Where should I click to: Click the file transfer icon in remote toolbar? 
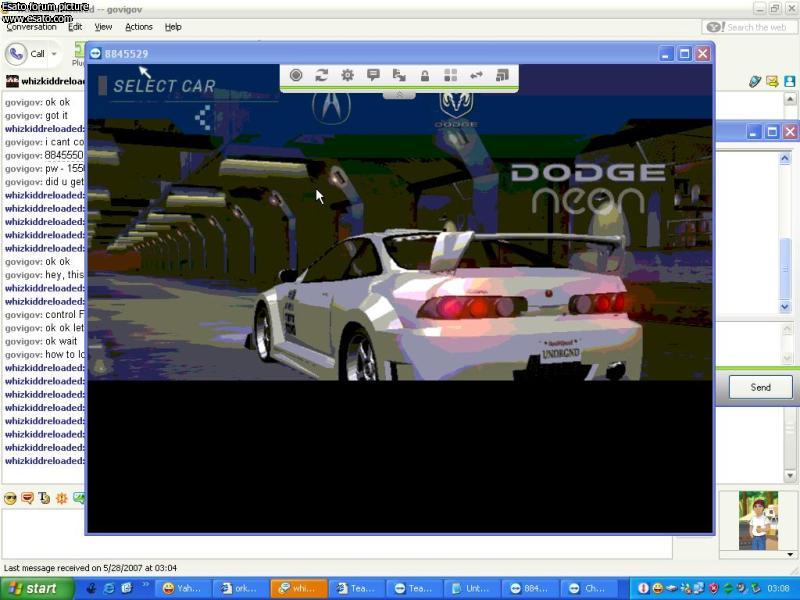tap(399, 76)
